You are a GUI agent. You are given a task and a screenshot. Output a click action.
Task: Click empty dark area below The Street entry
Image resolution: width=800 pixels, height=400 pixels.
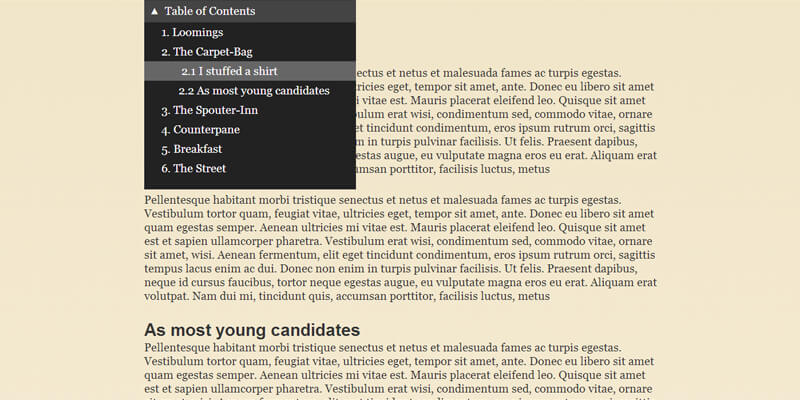point(250,182)
